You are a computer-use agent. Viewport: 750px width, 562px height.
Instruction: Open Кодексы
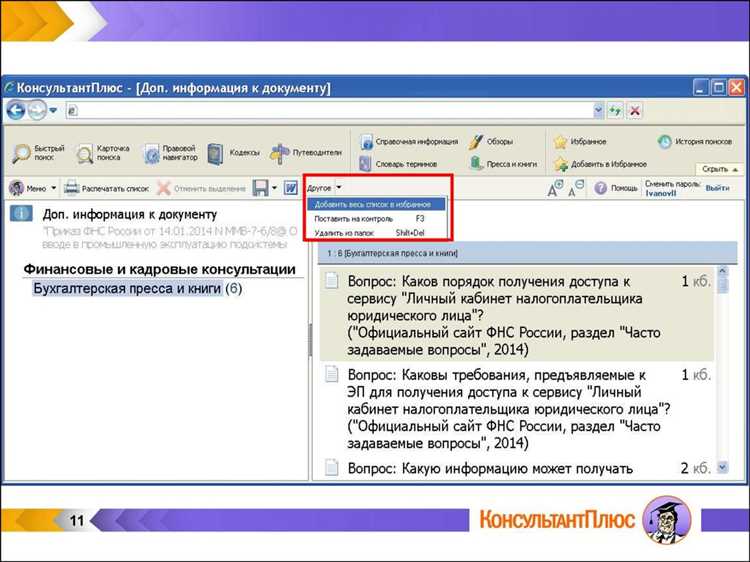(x=233, y=153)
